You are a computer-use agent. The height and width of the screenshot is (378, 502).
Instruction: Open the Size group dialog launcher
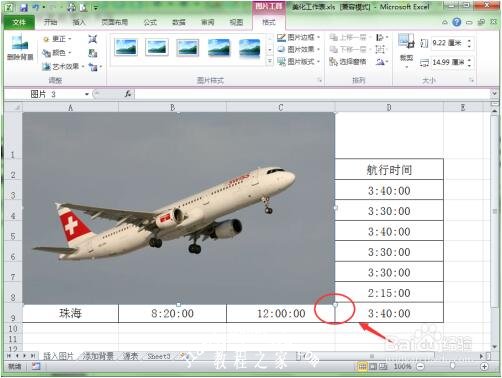471,80
